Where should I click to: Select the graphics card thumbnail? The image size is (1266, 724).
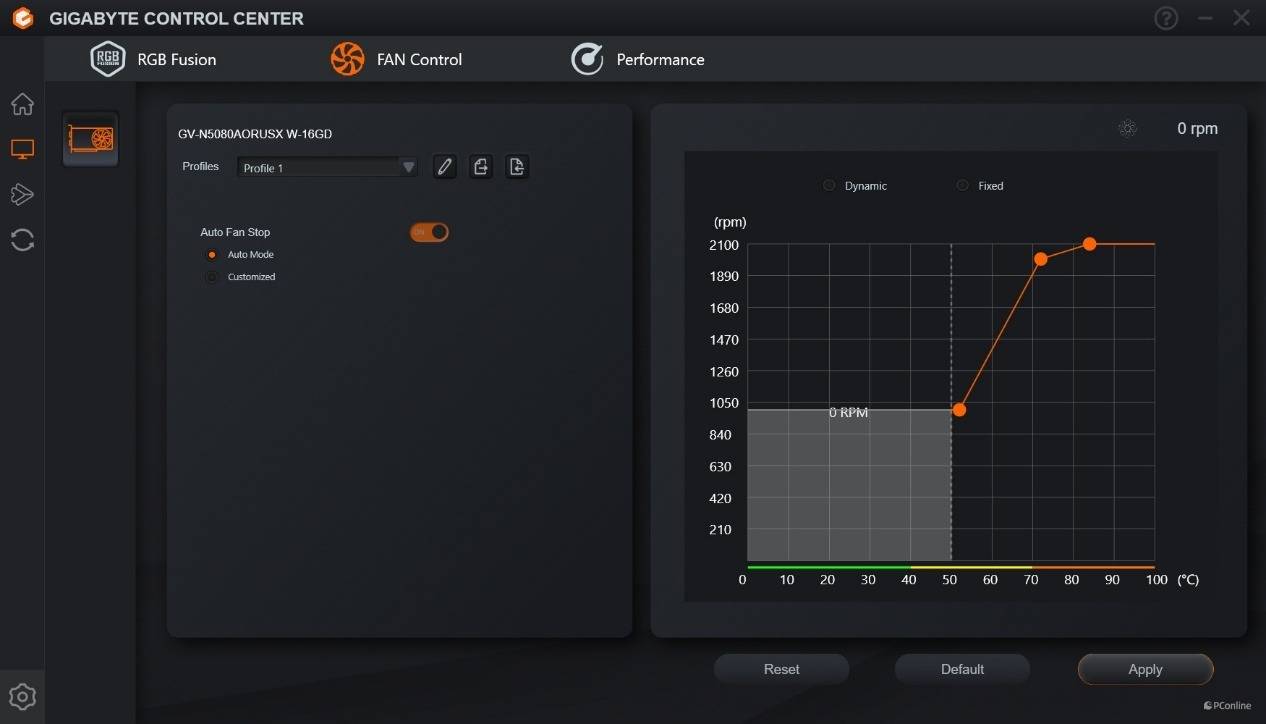[x=90, y=138]
